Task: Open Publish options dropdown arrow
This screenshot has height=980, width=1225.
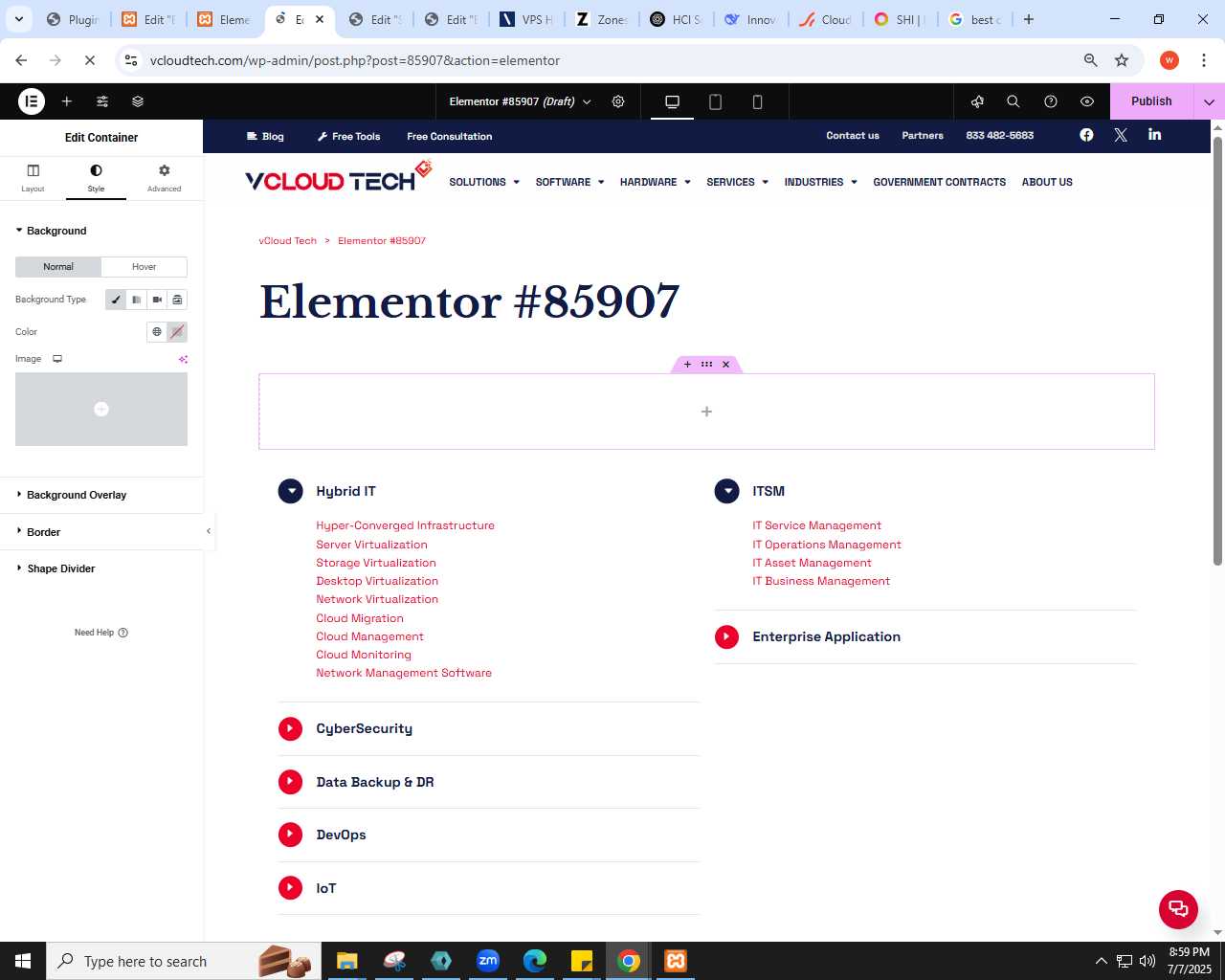Action: pyautogui.click(x=1209, y=101)
